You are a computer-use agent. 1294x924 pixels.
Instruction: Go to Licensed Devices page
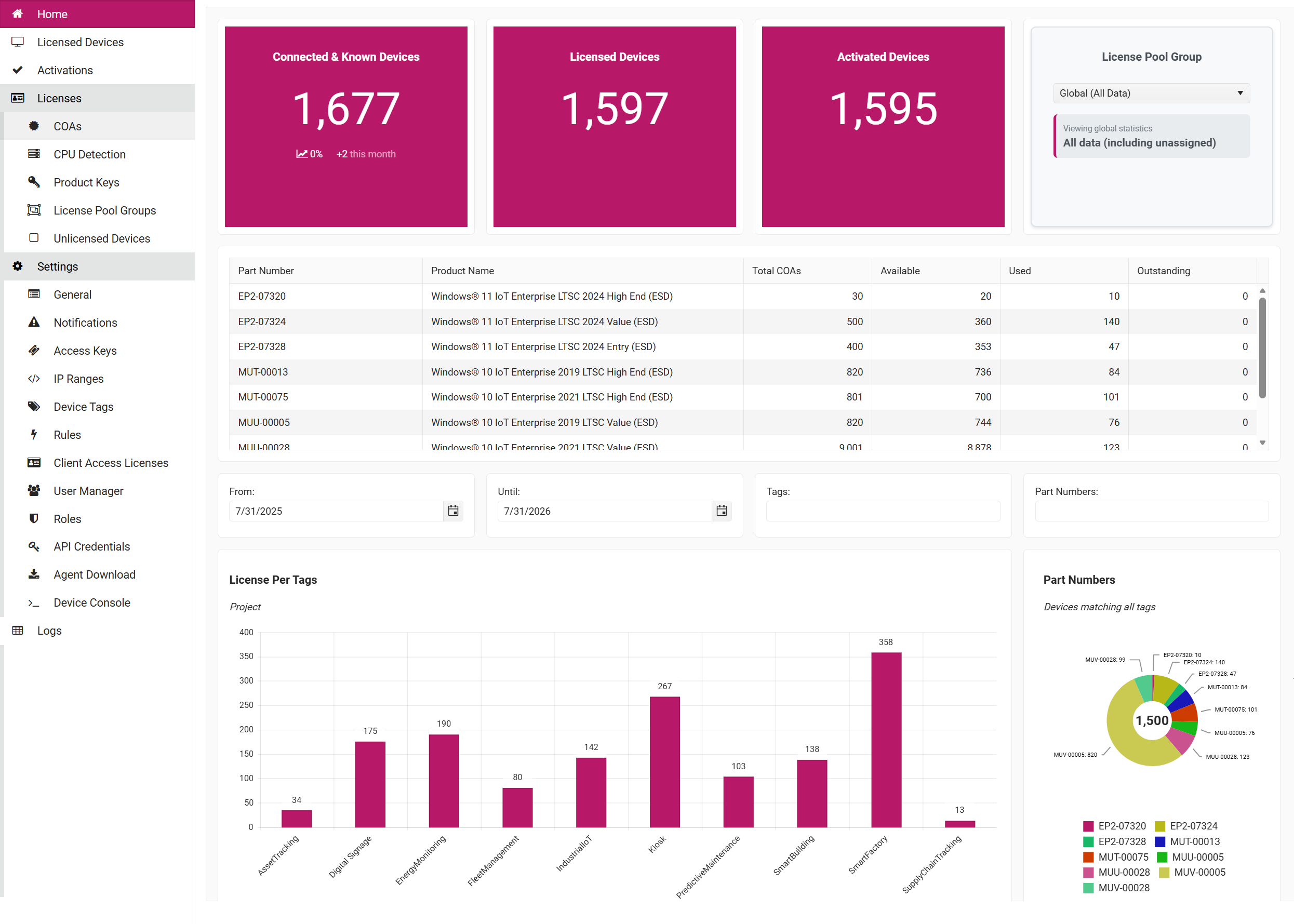point(97,42)
